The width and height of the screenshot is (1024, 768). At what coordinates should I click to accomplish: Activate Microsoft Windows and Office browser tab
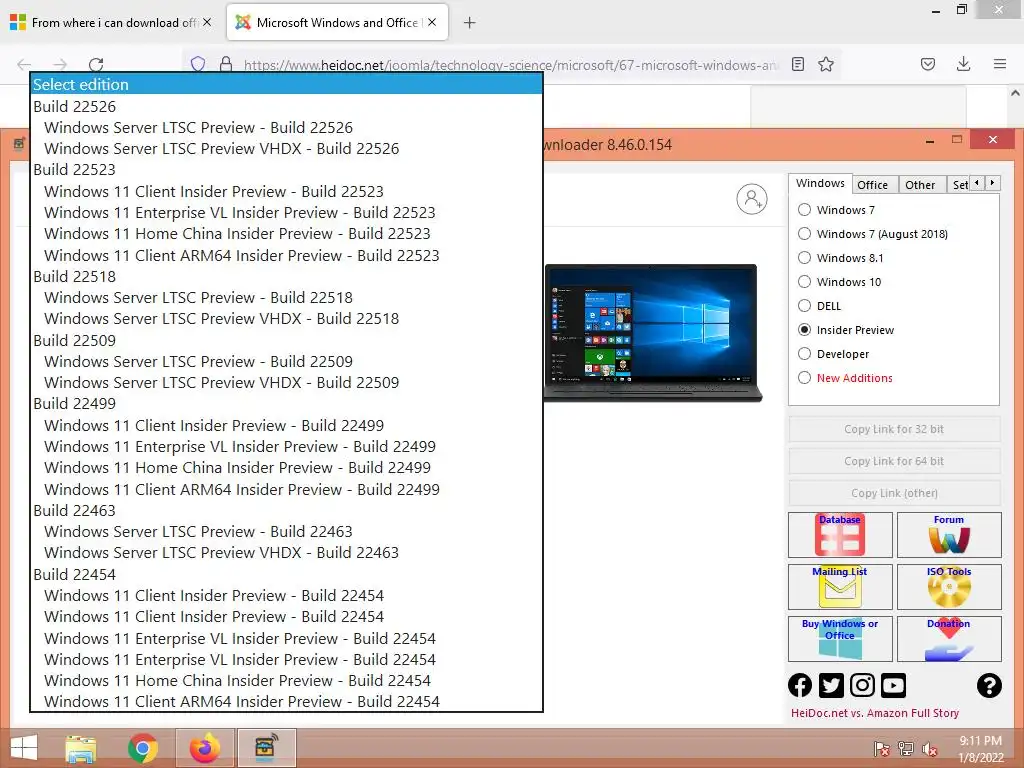(337, 23)
